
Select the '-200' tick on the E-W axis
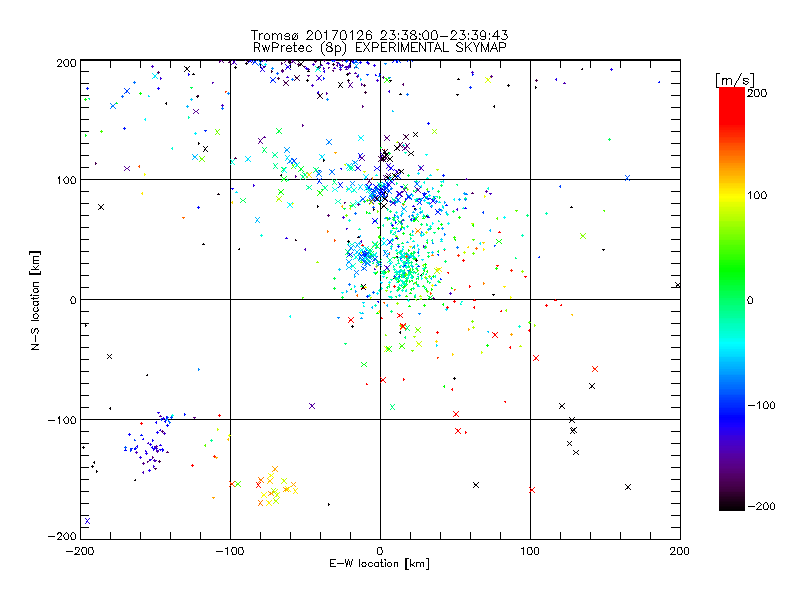(x=80, y=551)
